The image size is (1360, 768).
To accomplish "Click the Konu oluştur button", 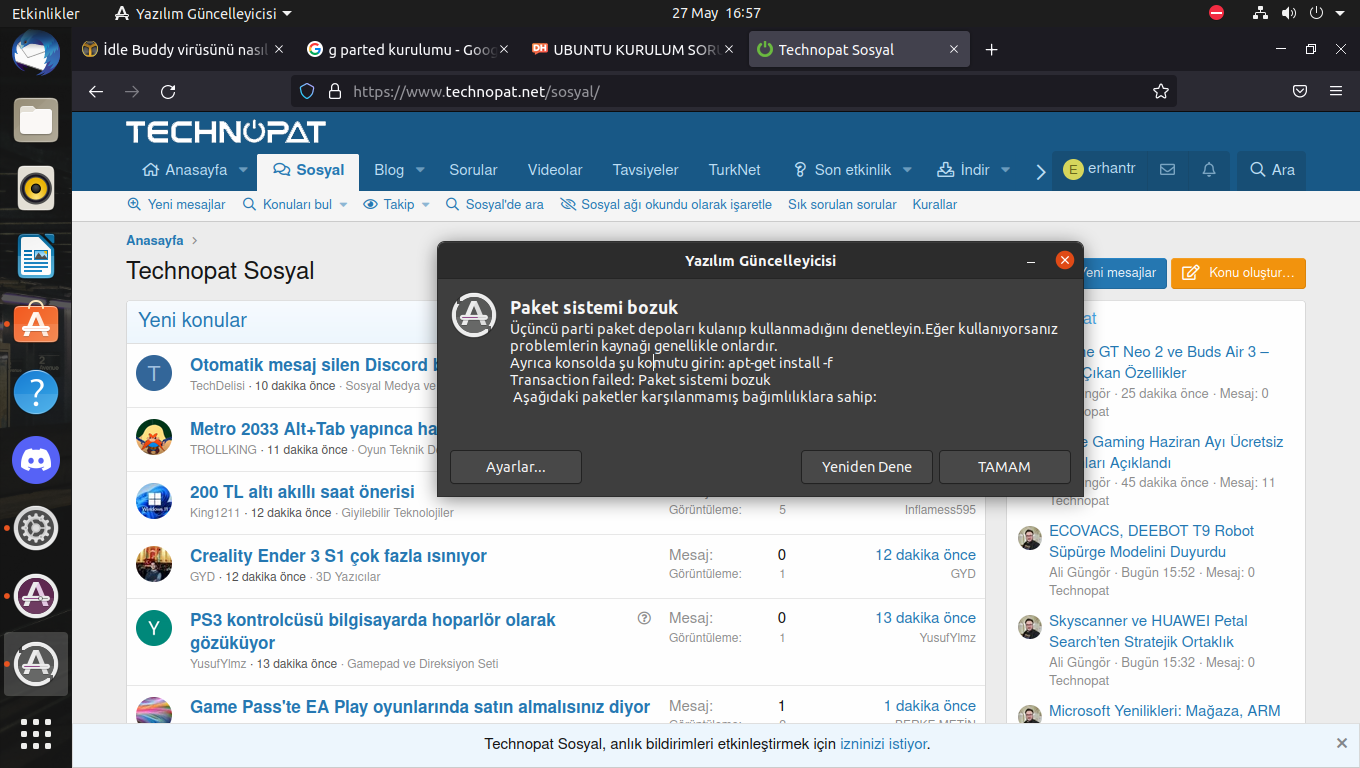I will pyautogui.click(x=1238, y=273).
